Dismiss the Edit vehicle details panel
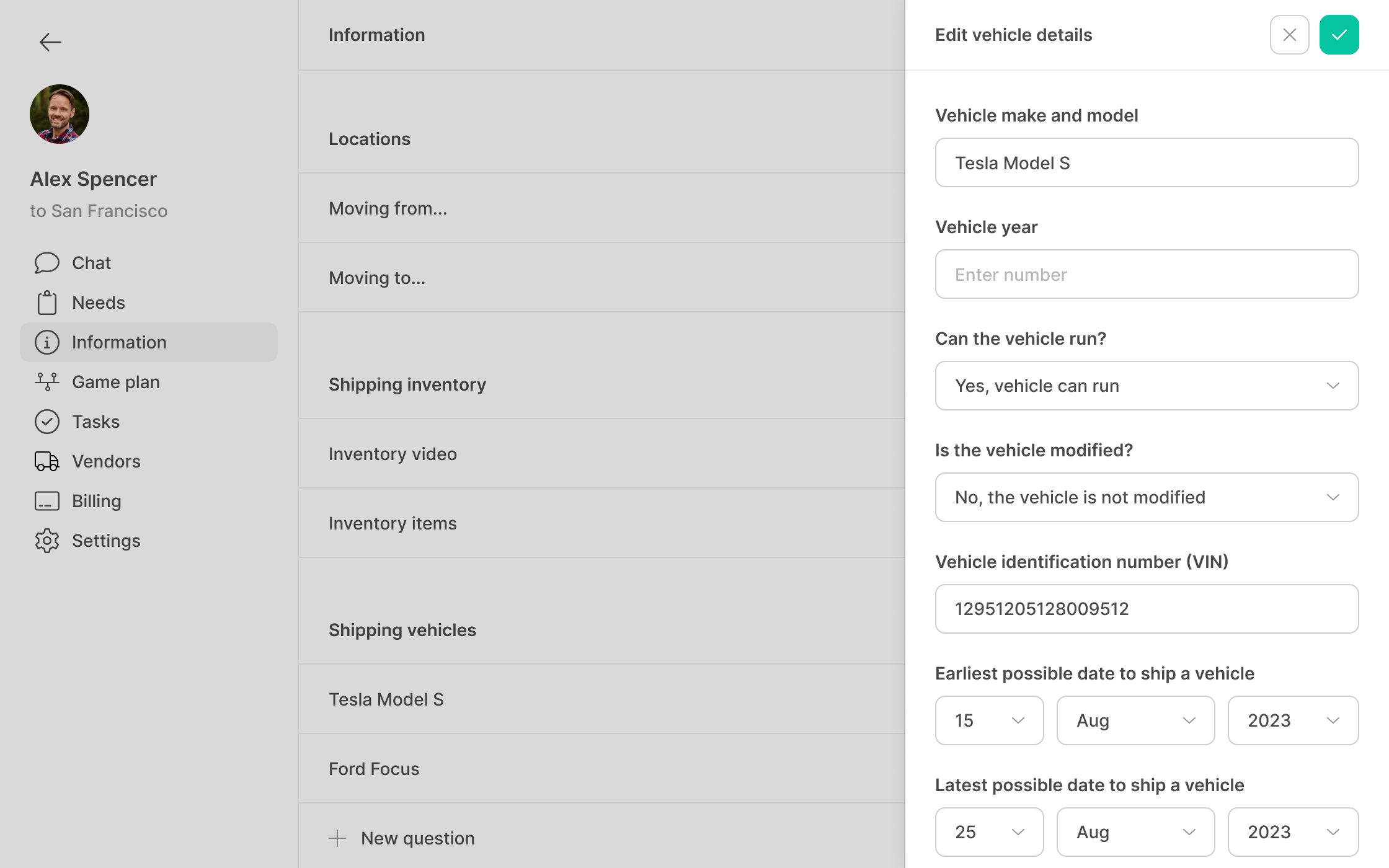This screenshot has height=868, width=1389. point(1289,35)
